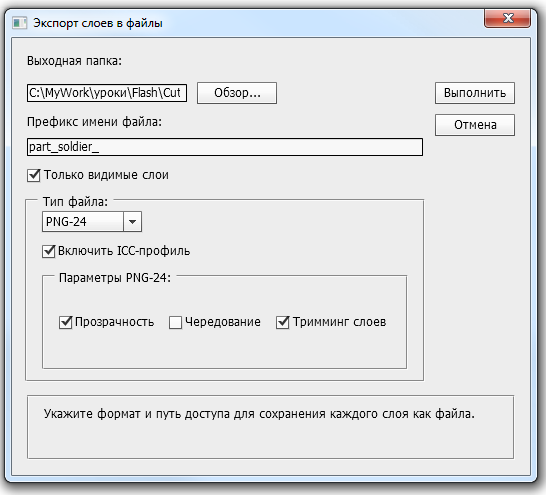
Task: Run the export with the Выполнить button
Action: 475,93
